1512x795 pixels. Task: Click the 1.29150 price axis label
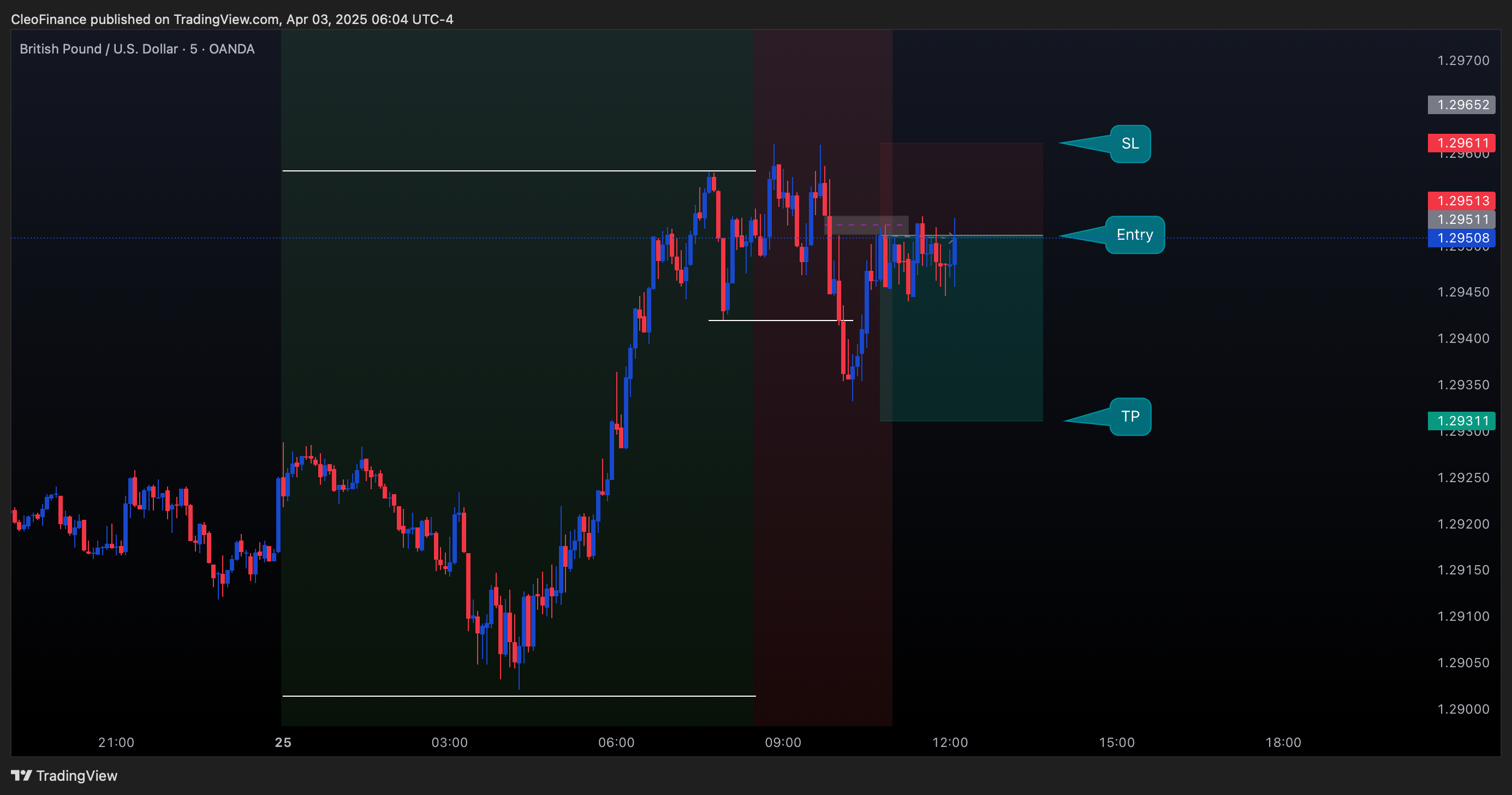pos(1463,570)
